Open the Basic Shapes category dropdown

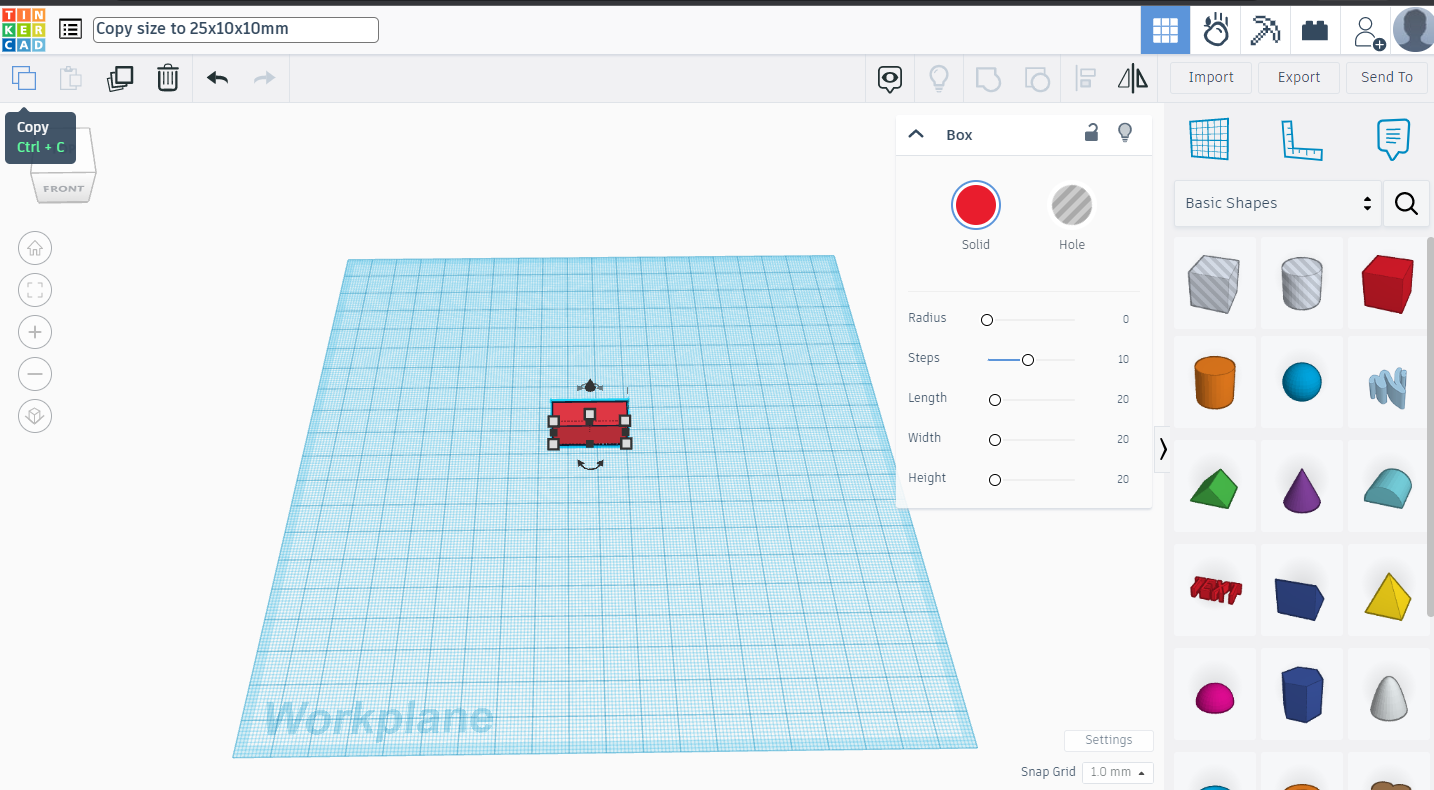(x=1277, y=203)
